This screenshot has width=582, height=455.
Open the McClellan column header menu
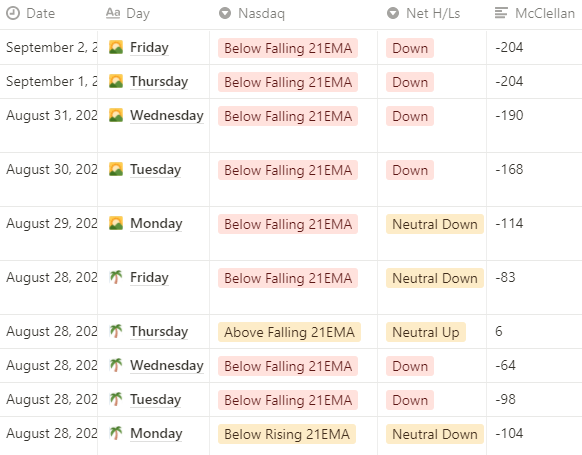534,14
